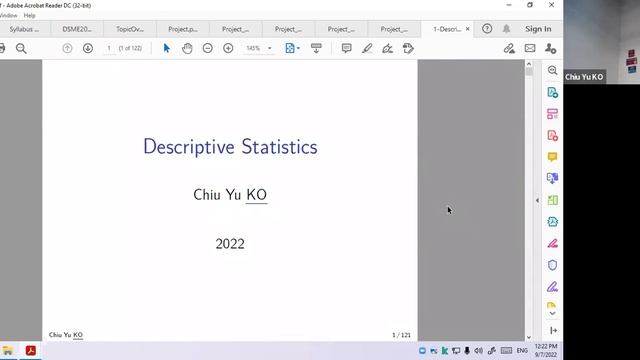
Task: Add a sticky note comment from toolbar
Action: [x=347, y=48]
